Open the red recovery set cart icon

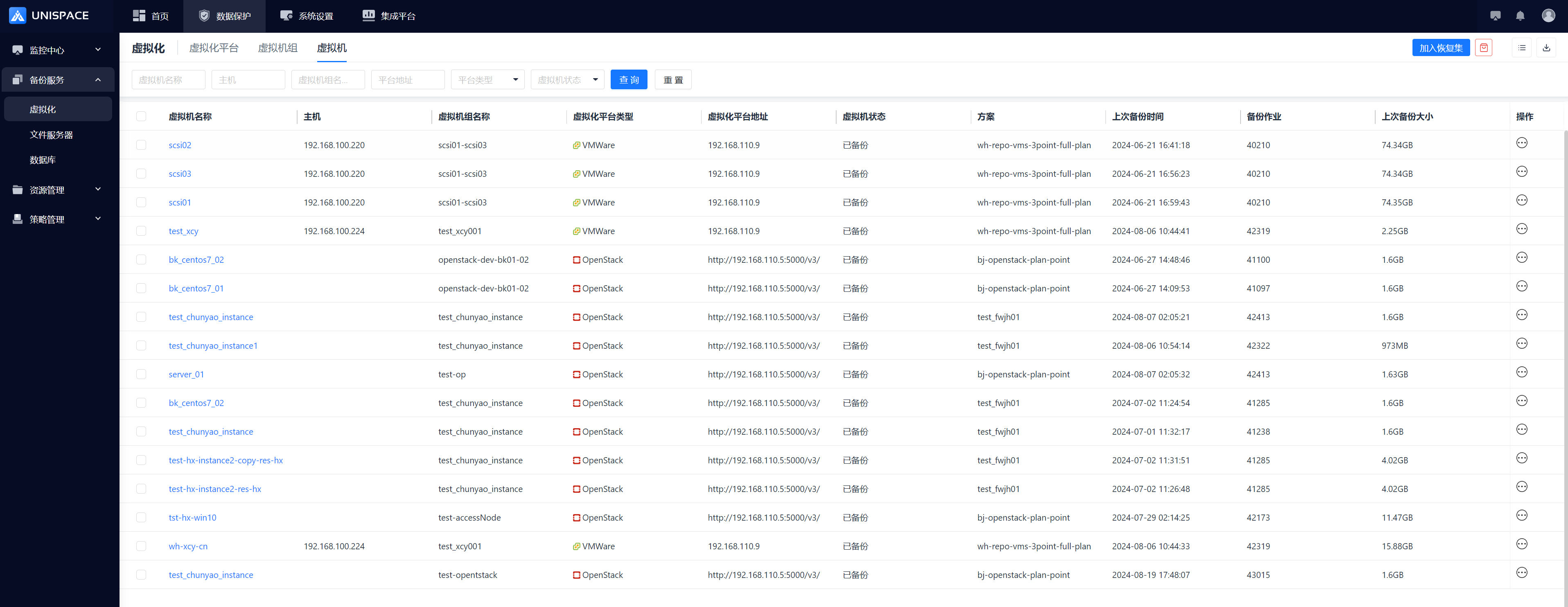(1483, 48)
